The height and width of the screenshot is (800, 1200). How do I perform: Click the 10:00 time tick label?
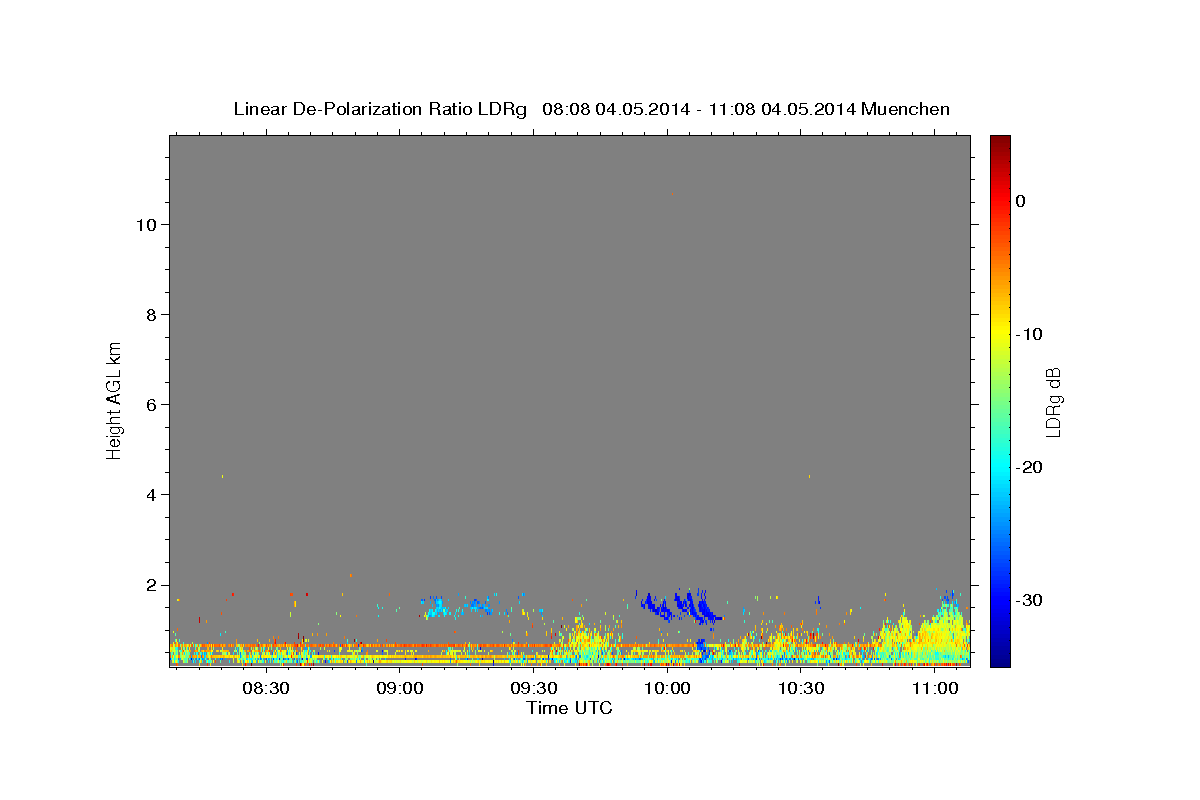[x=667, y=688]
